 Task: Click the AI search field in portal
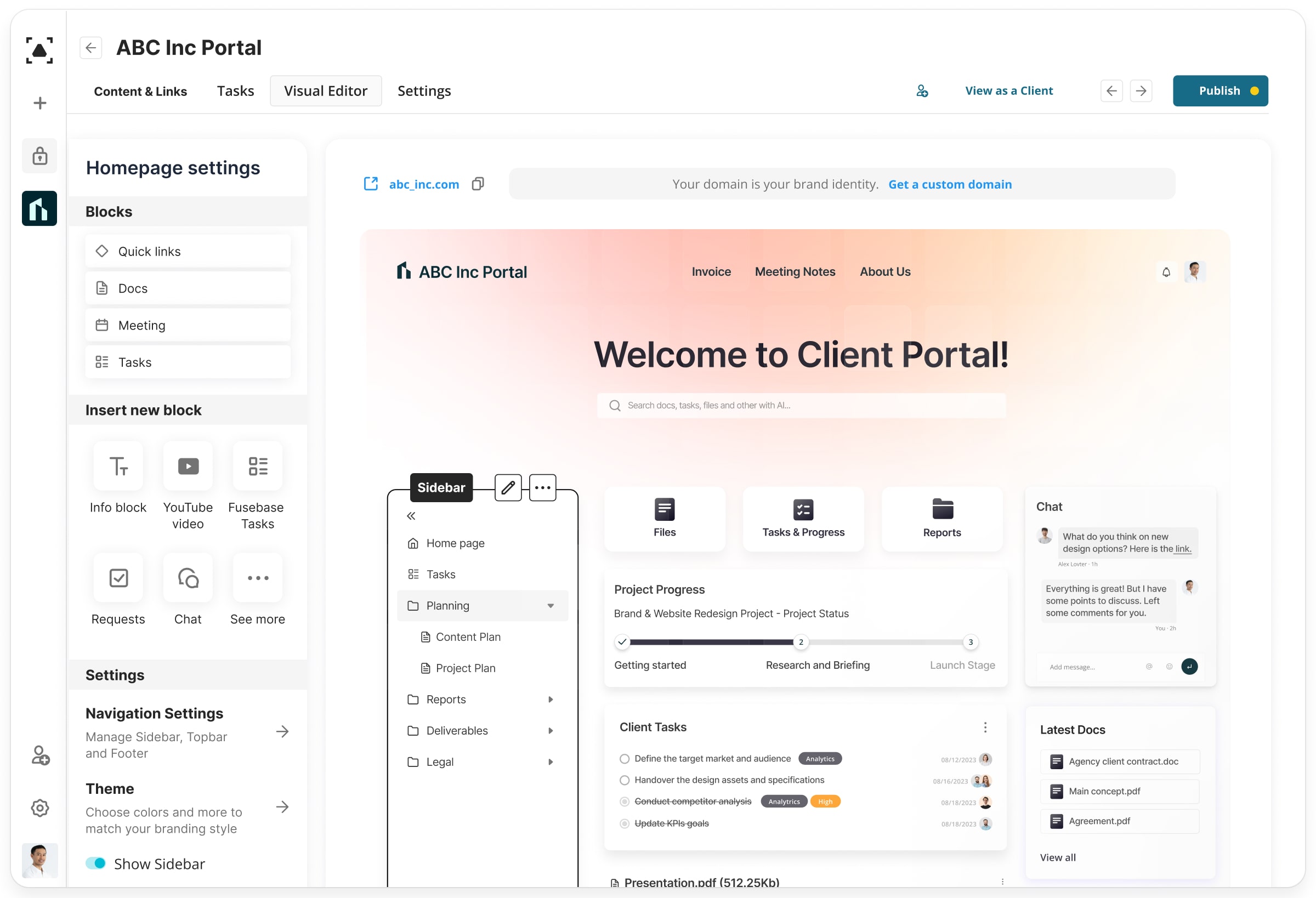pyautogui.click(x=801, y=405)
